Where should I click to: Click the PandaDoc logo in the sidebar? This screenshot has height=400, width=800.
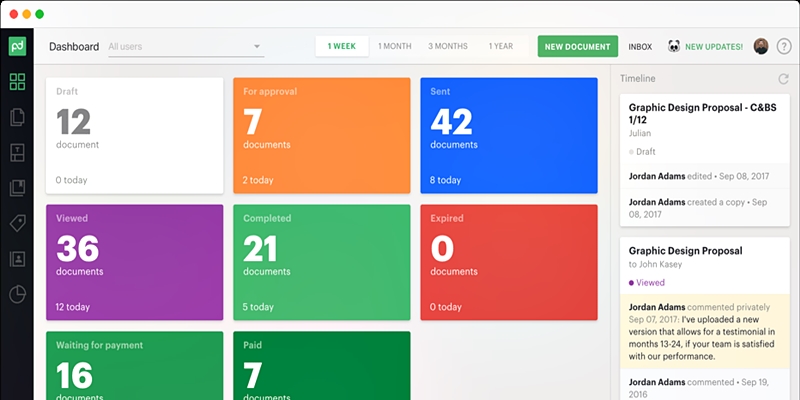pyautogui.click(x=17, y=47)
